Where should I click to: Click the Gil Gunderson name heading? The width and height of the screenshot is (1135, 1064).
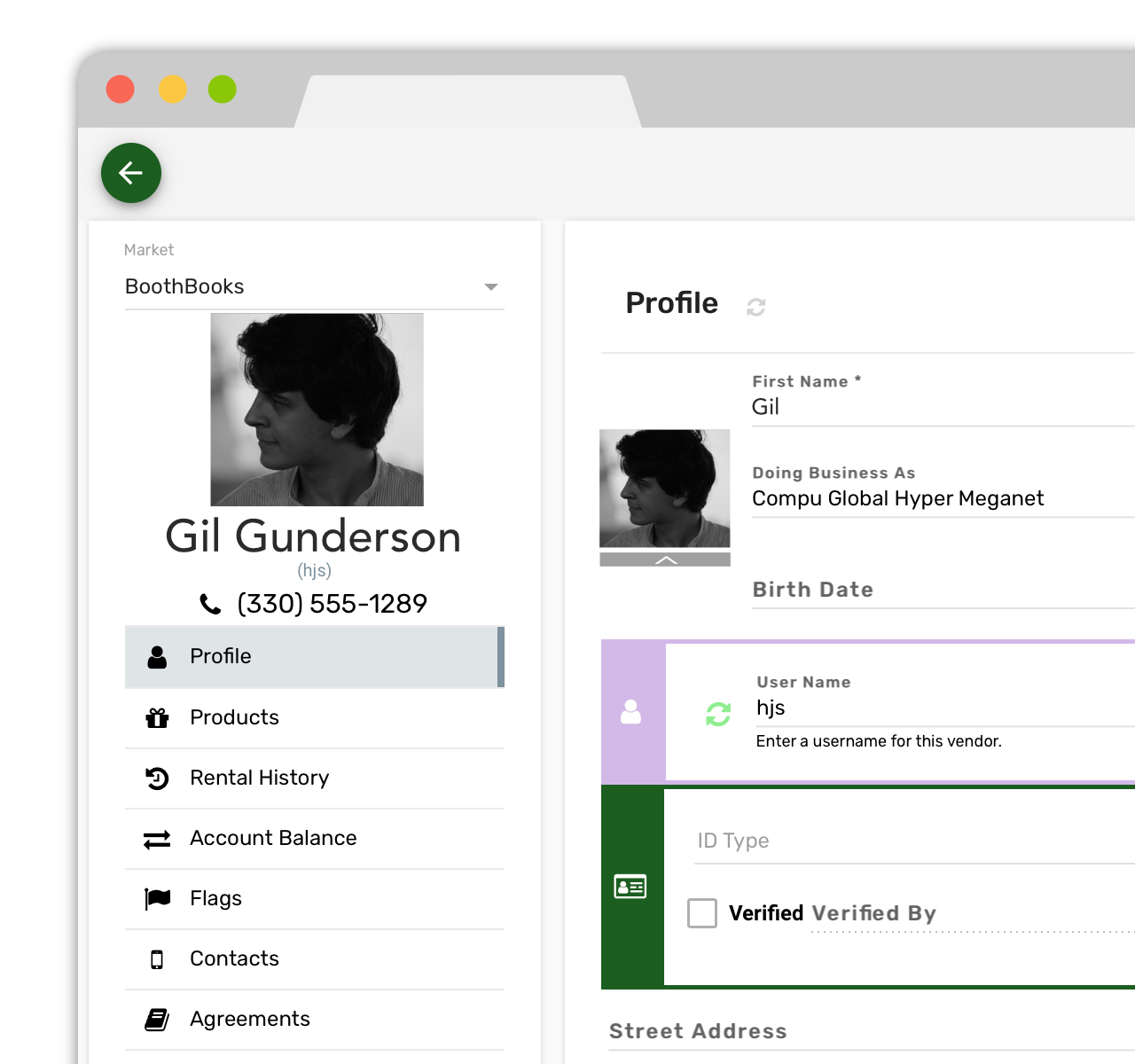click(314, 536)
